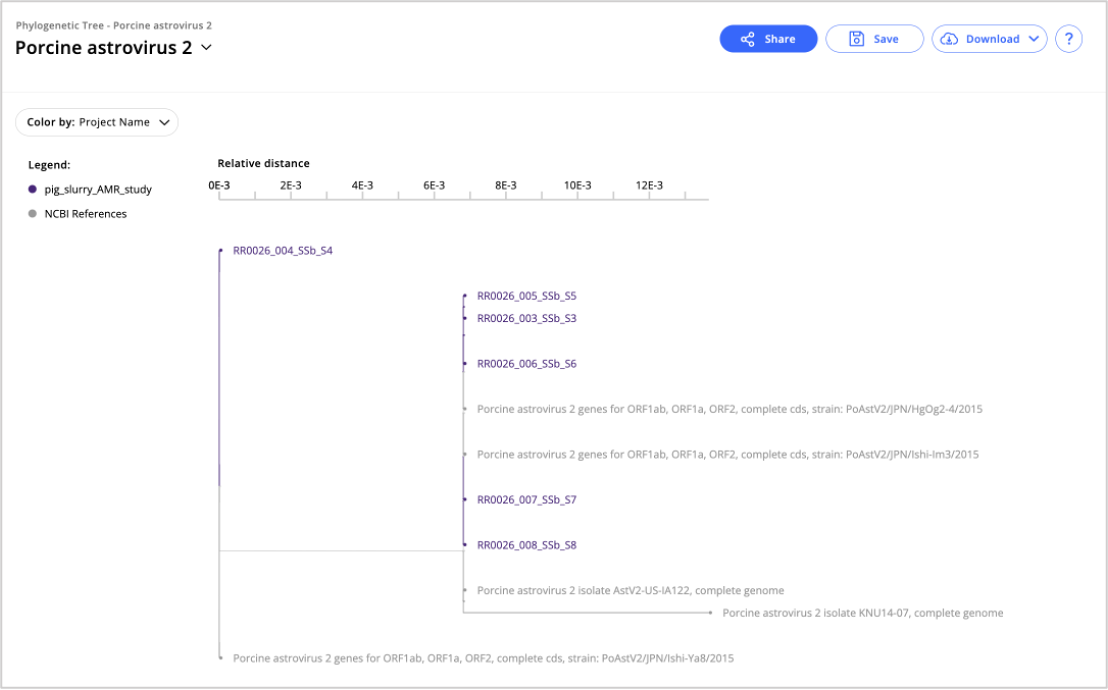1108x690 pixels.
Task: Open help via the question mark icon
Action: pyautogui.click(x=1068, y=39)
